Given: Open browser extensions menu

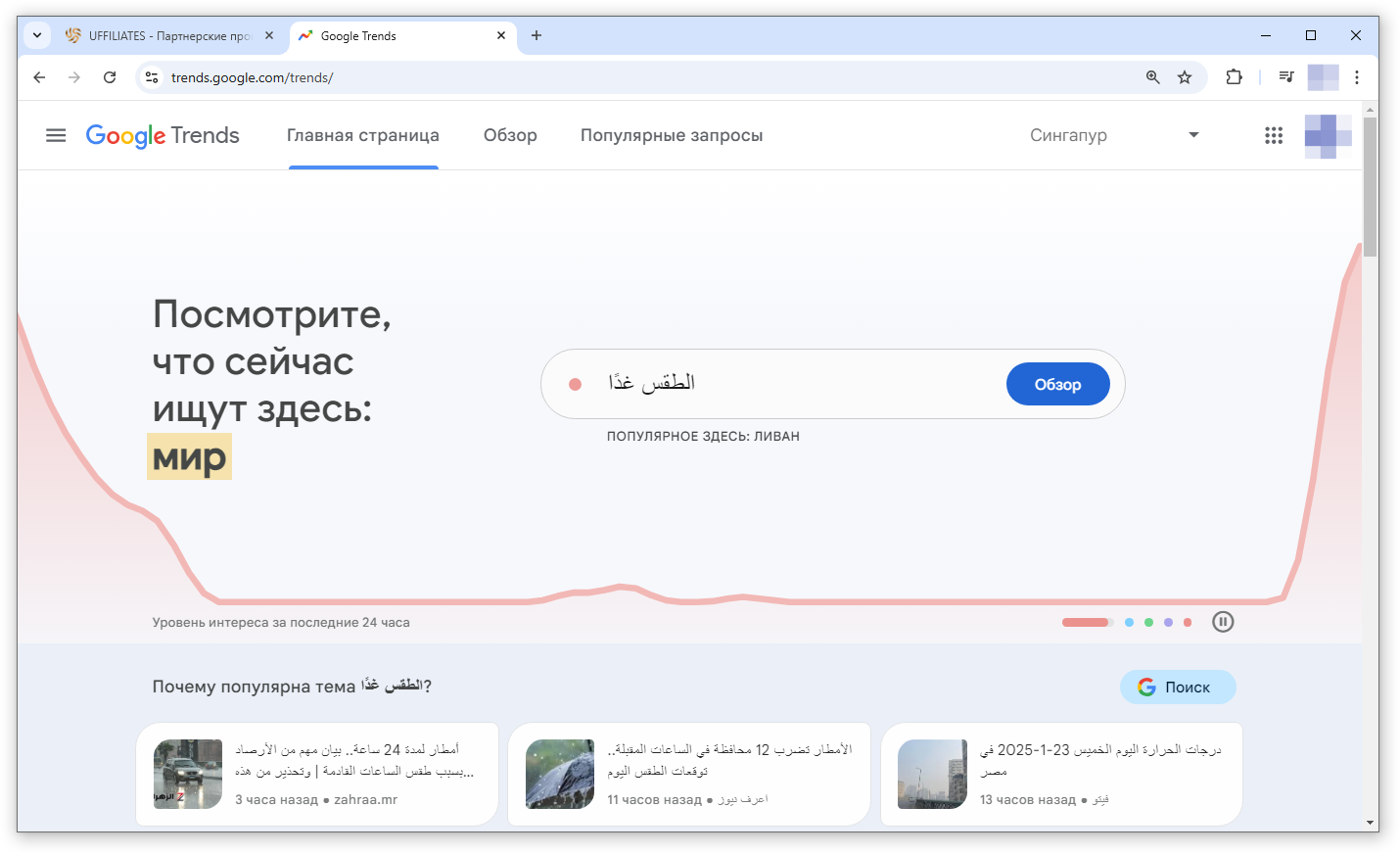Looking at the screenshot, I should click(1234, 77).
